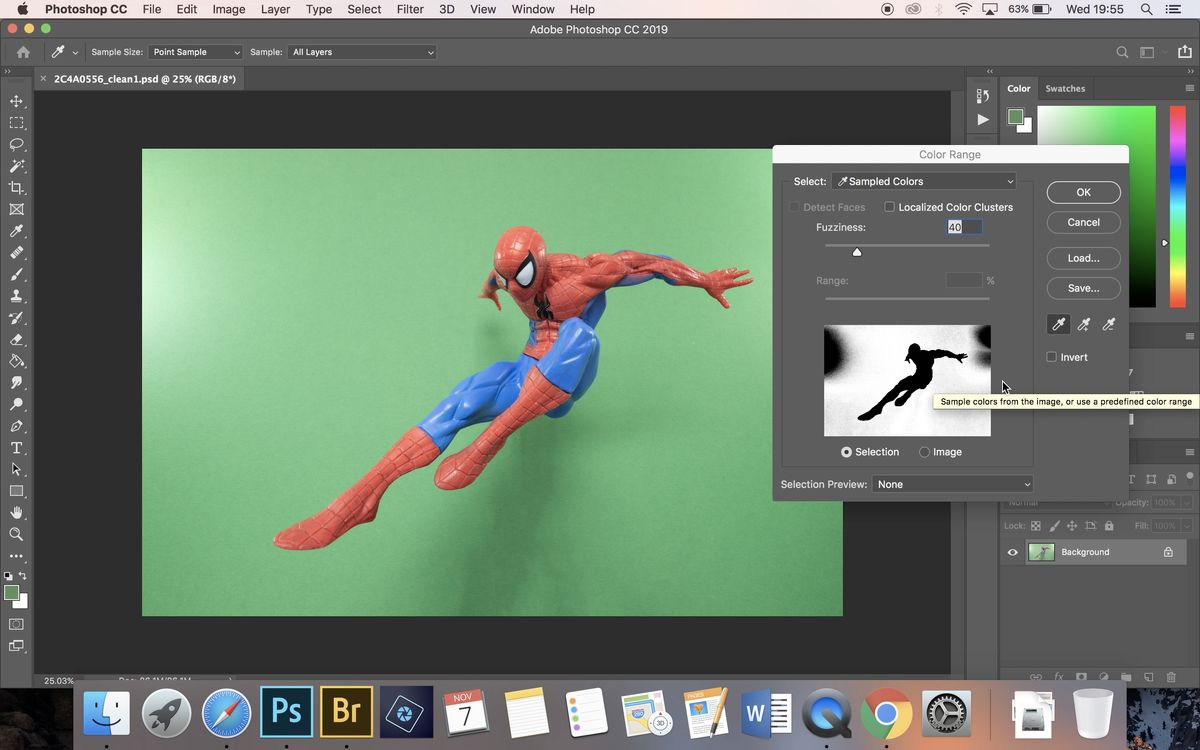Viewport: 1200px width, 750px height.
Task: Check the Invert option
Action: [1052, 356]
